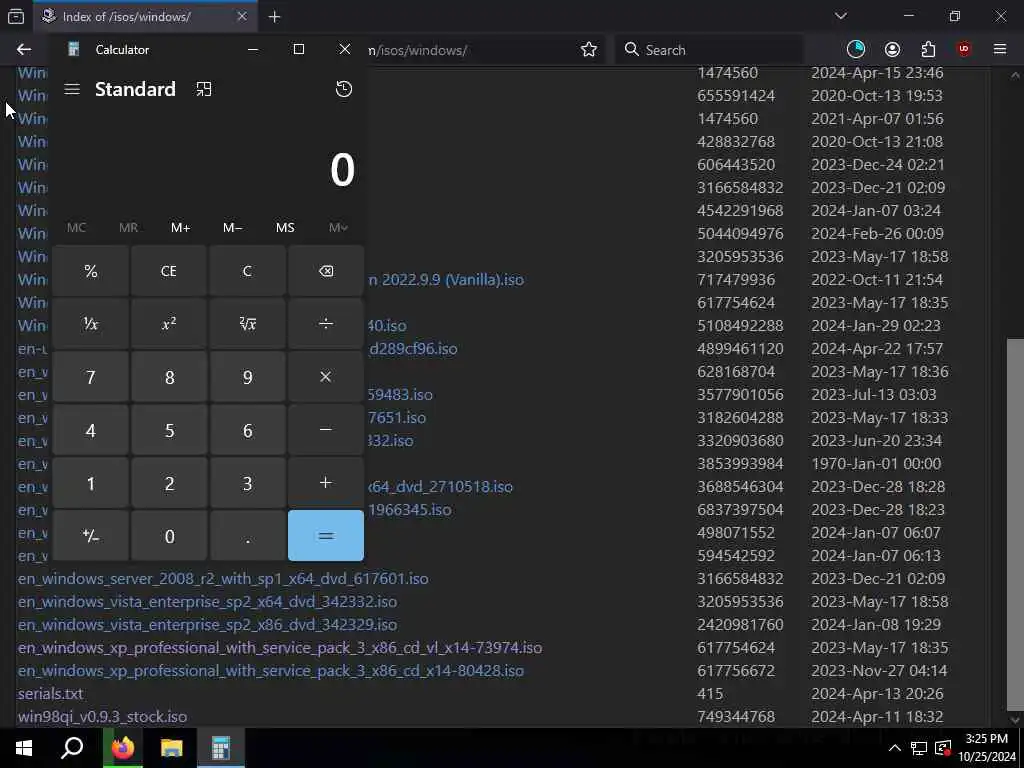The image size is (1024, 768).
Task: Open win98qi_v0.9.3_stock.iso link
Action: (102, 716)
